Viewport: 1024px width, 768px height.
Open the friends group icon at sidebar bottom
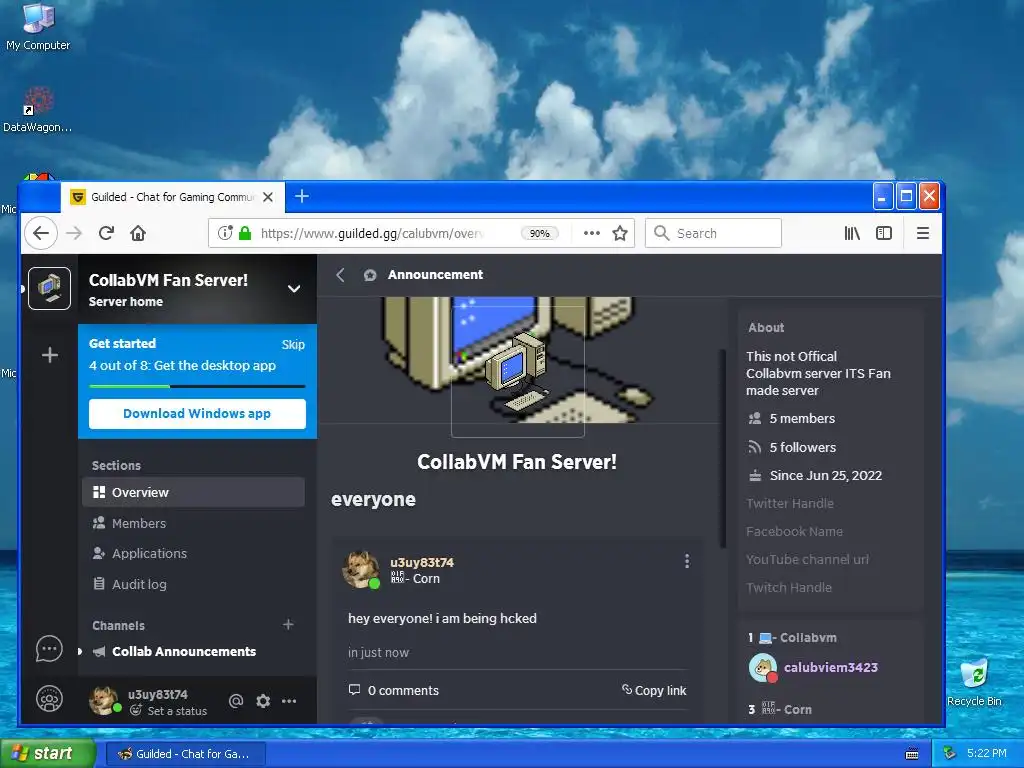(x=50, y=699)
